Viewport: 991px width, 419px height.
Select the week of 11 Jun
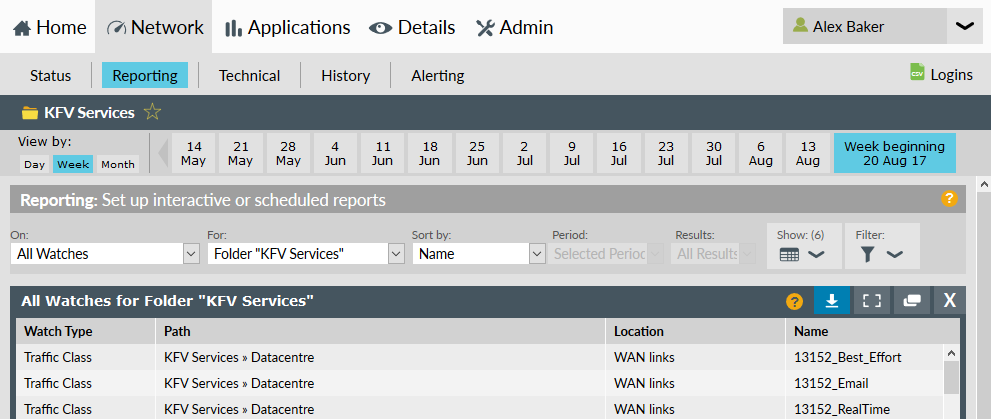tap(382, 153)
